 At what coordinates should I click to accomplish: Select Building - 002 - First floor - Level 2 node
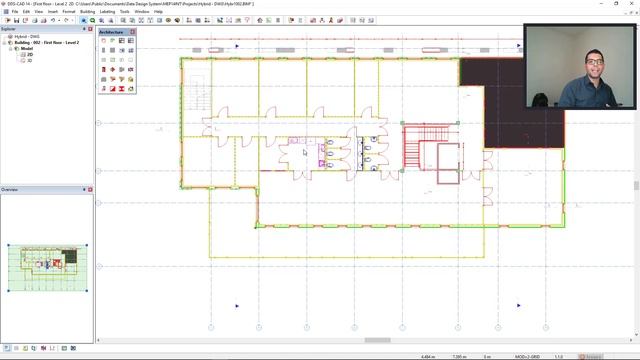tap(47, 42)
